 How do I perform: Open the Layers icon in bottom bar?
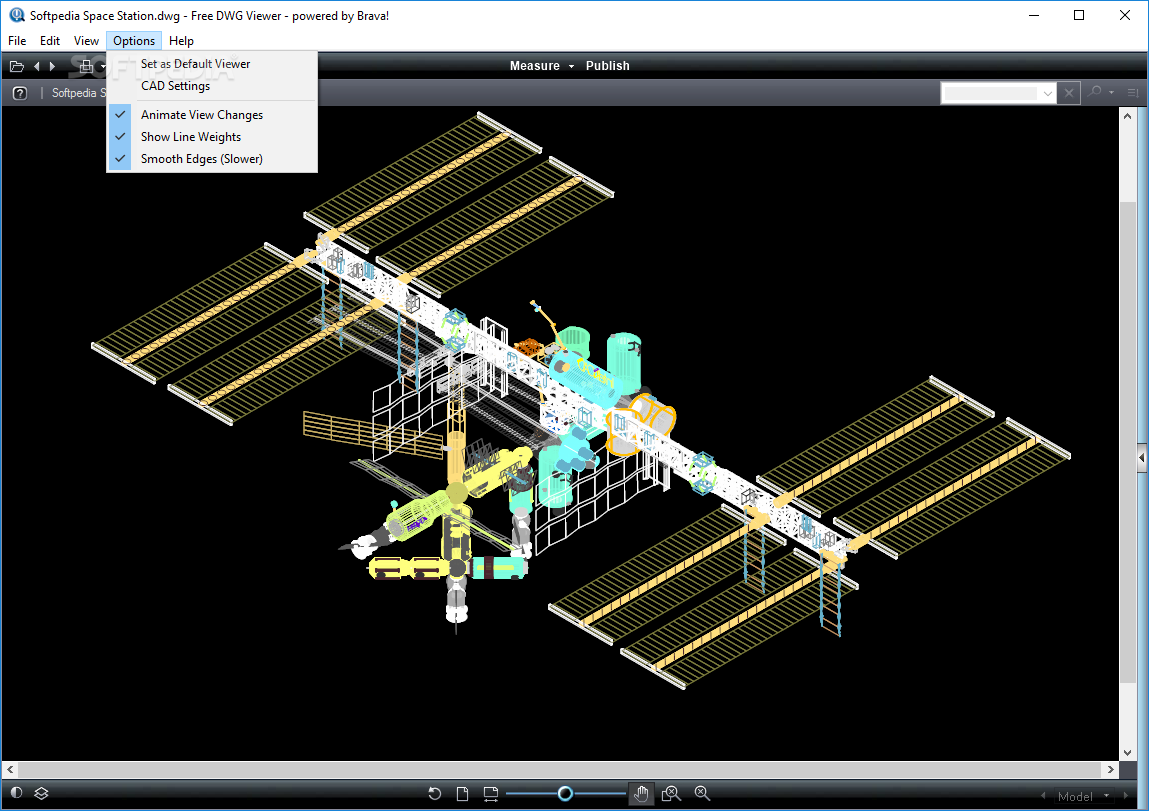click(x=41, y=793)
